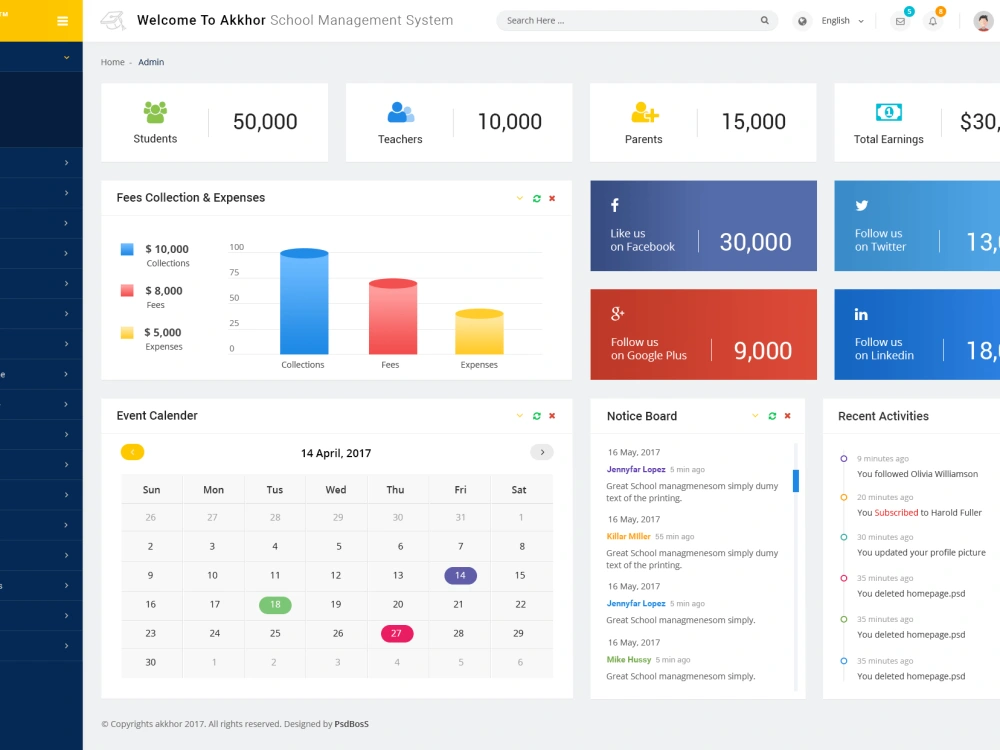Select highlighted date 14 in calendar
This screenshot has height=750, width=1000.
click(460, 575)
